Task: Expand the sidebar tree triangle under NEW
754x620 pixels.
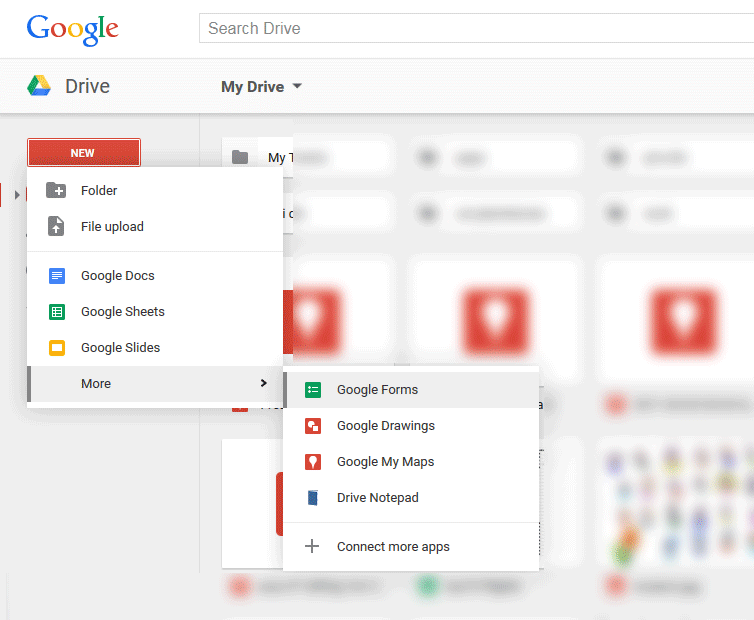Action: (17, 195)
